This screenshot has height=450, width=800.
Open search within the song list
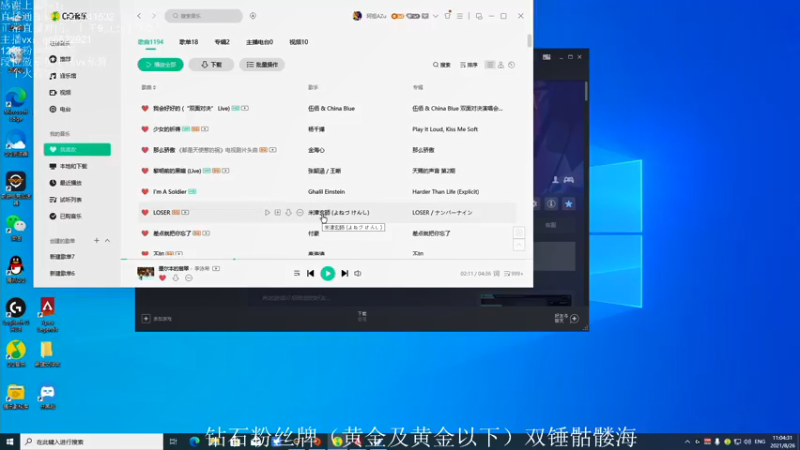(x=442, y=65)
